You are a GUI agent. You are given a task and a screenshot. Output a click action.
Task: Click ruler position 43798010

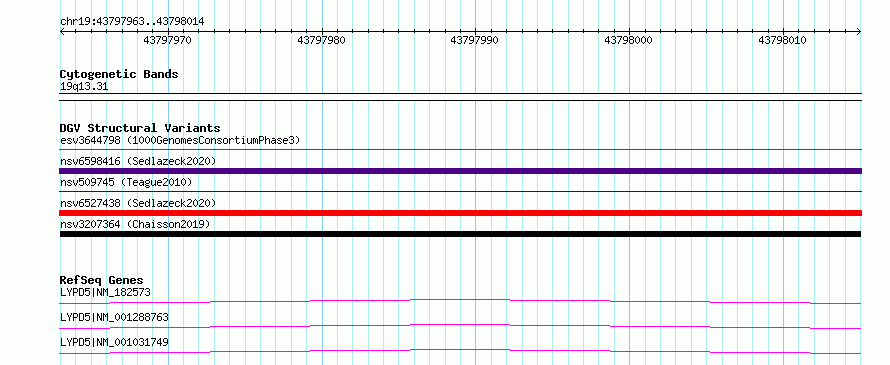pos(782,40)
